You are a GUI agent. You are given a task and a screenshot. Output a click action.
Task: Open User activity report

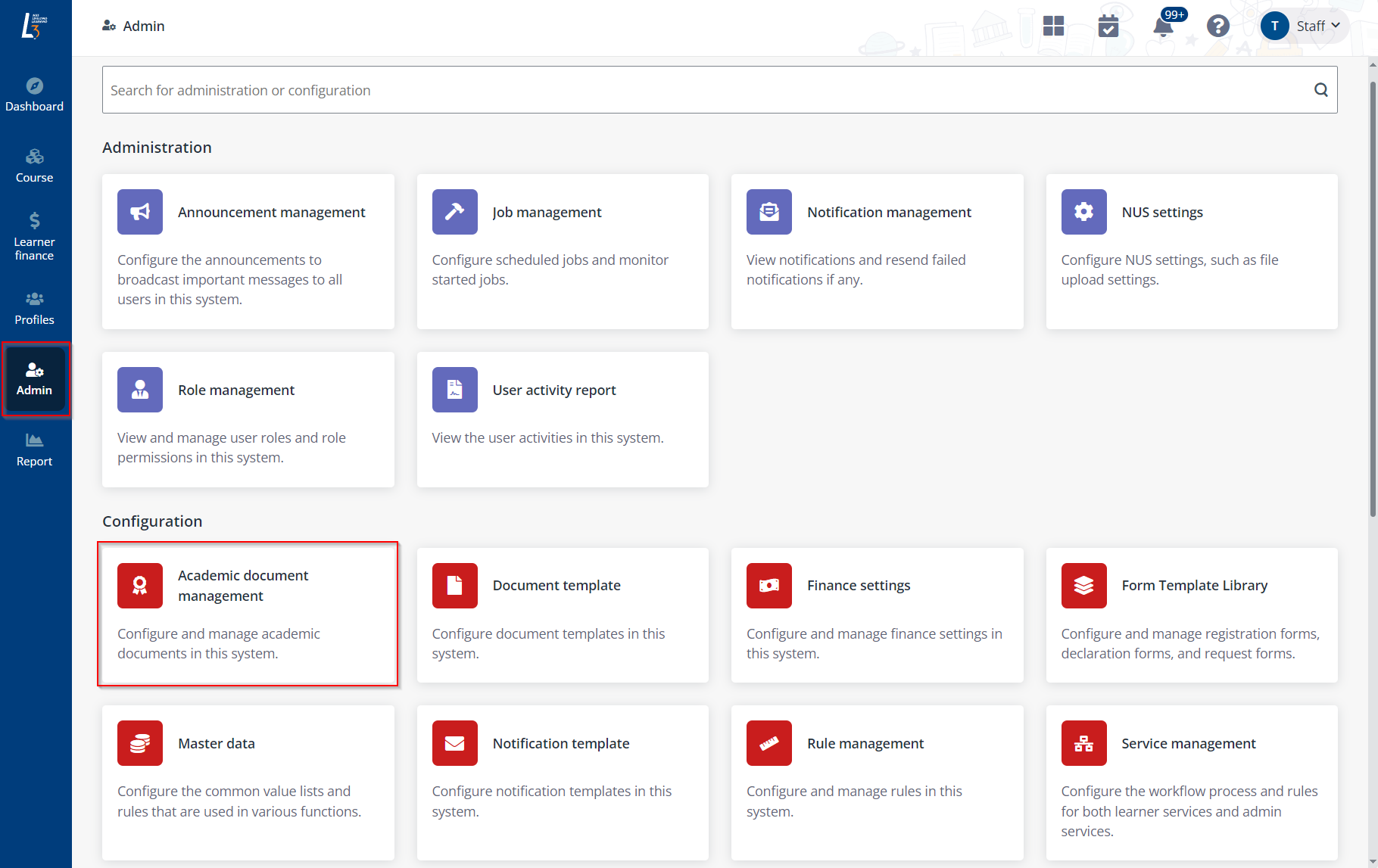click(562, 419)
